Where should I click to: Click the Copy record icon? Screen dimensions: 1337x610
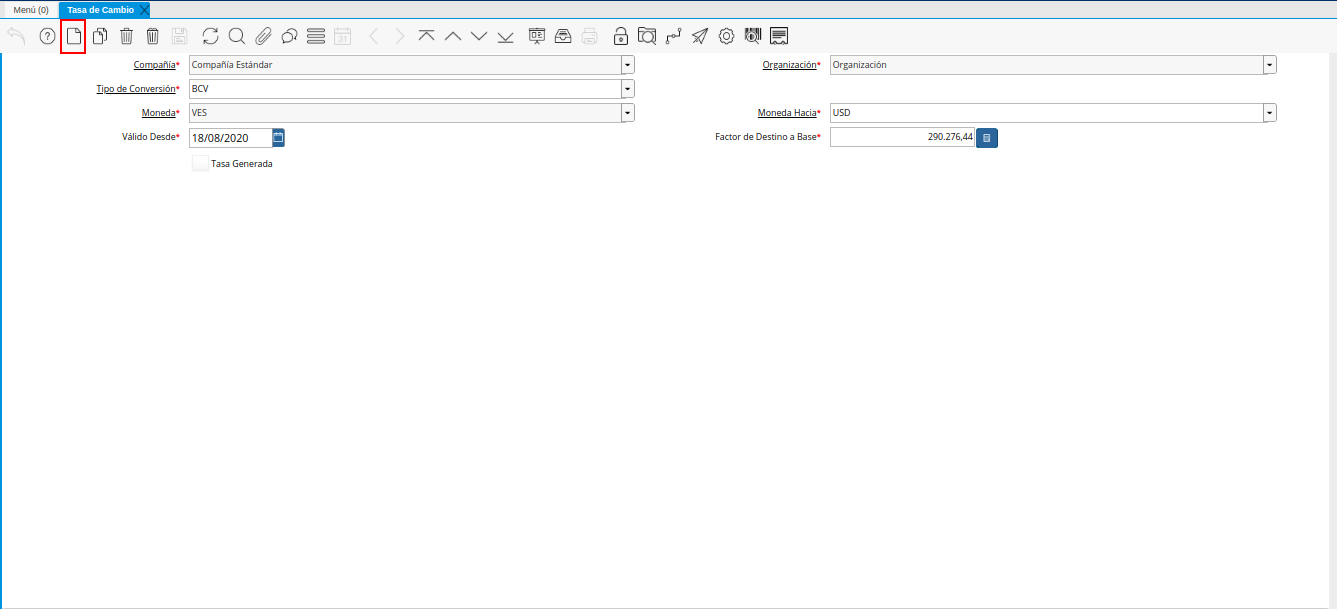[100, 37]
